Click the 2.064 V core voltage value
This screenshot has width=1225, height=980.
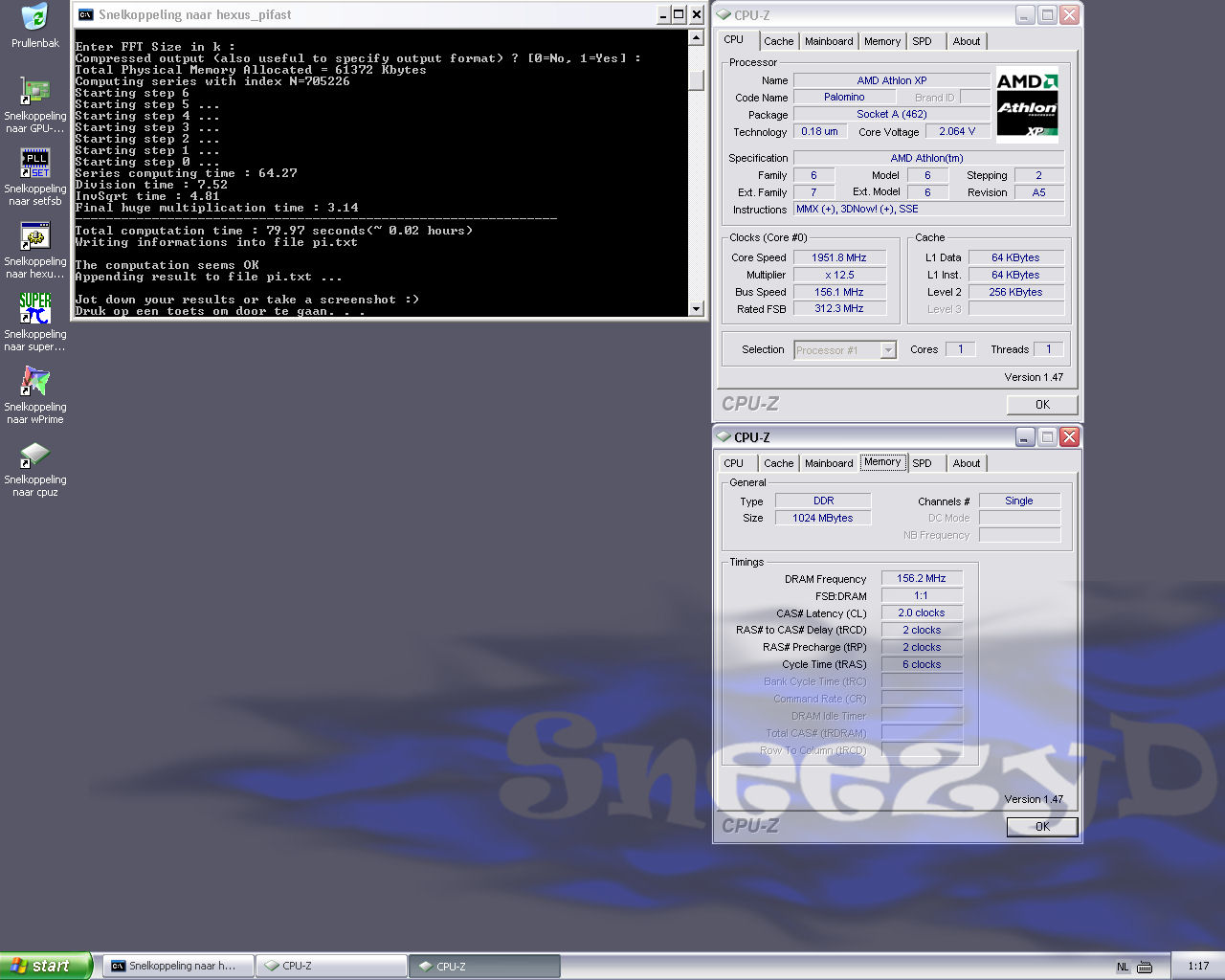[958, 131]
